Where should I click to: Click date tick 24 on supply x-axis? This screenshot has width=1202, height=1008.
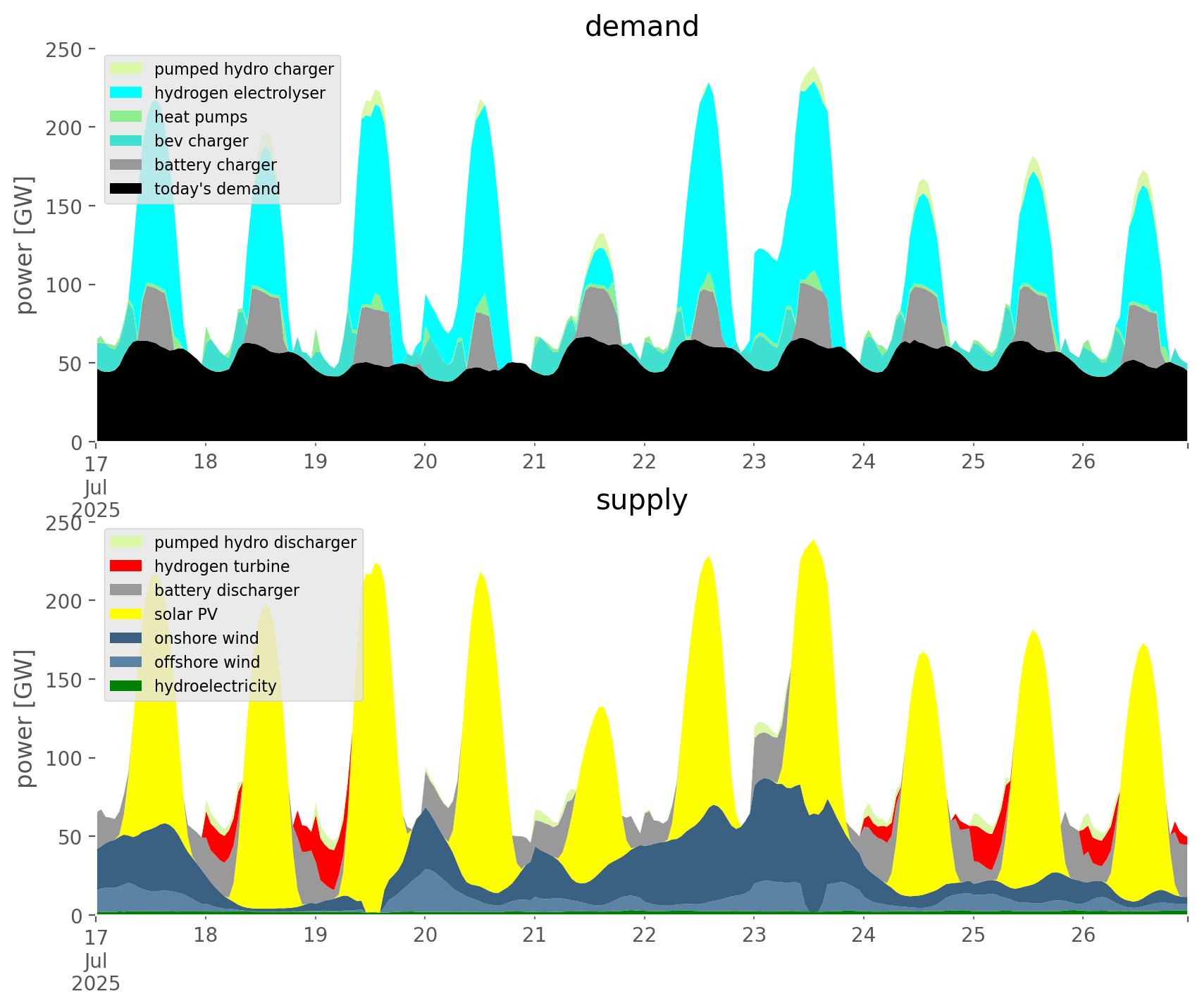[863, 935]
